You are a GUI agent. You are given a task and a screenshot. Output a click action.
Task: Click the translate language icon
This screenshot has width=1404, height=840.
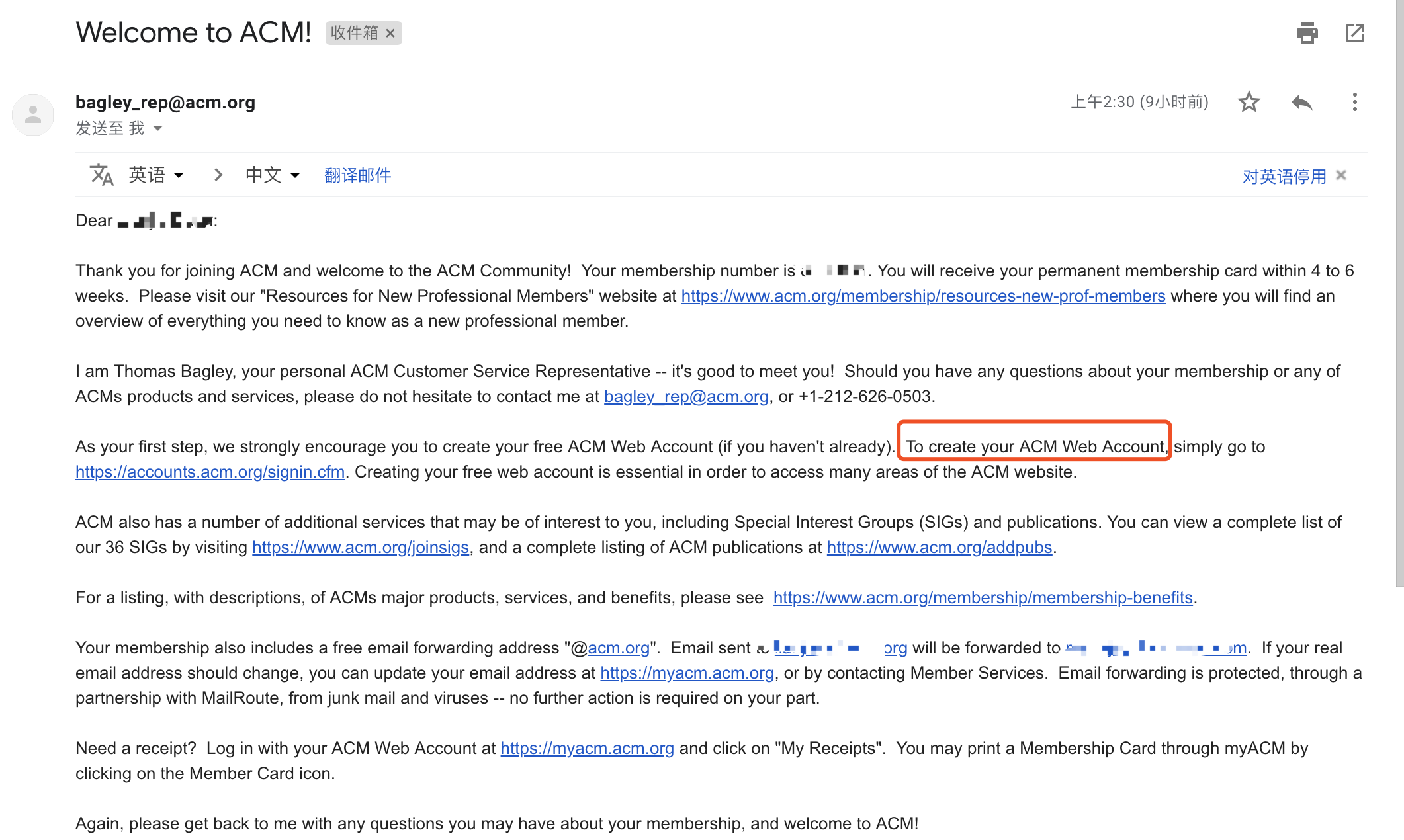(x=101, y=175)
